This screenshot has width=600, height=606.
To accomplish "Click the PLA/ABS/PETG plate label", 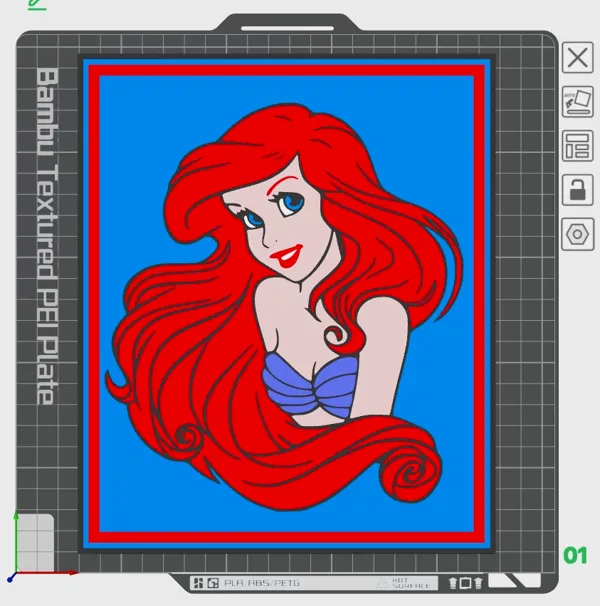I will coord(262,583).
